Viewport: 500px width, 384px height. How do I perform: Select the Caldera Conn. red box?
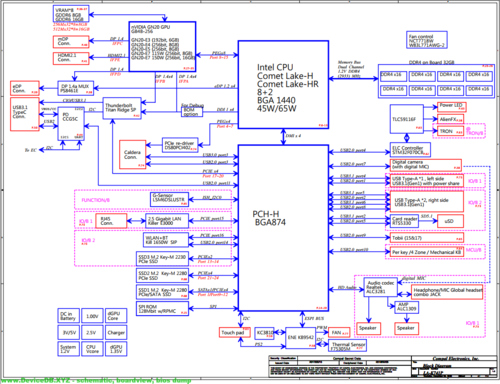click(133, 154)
